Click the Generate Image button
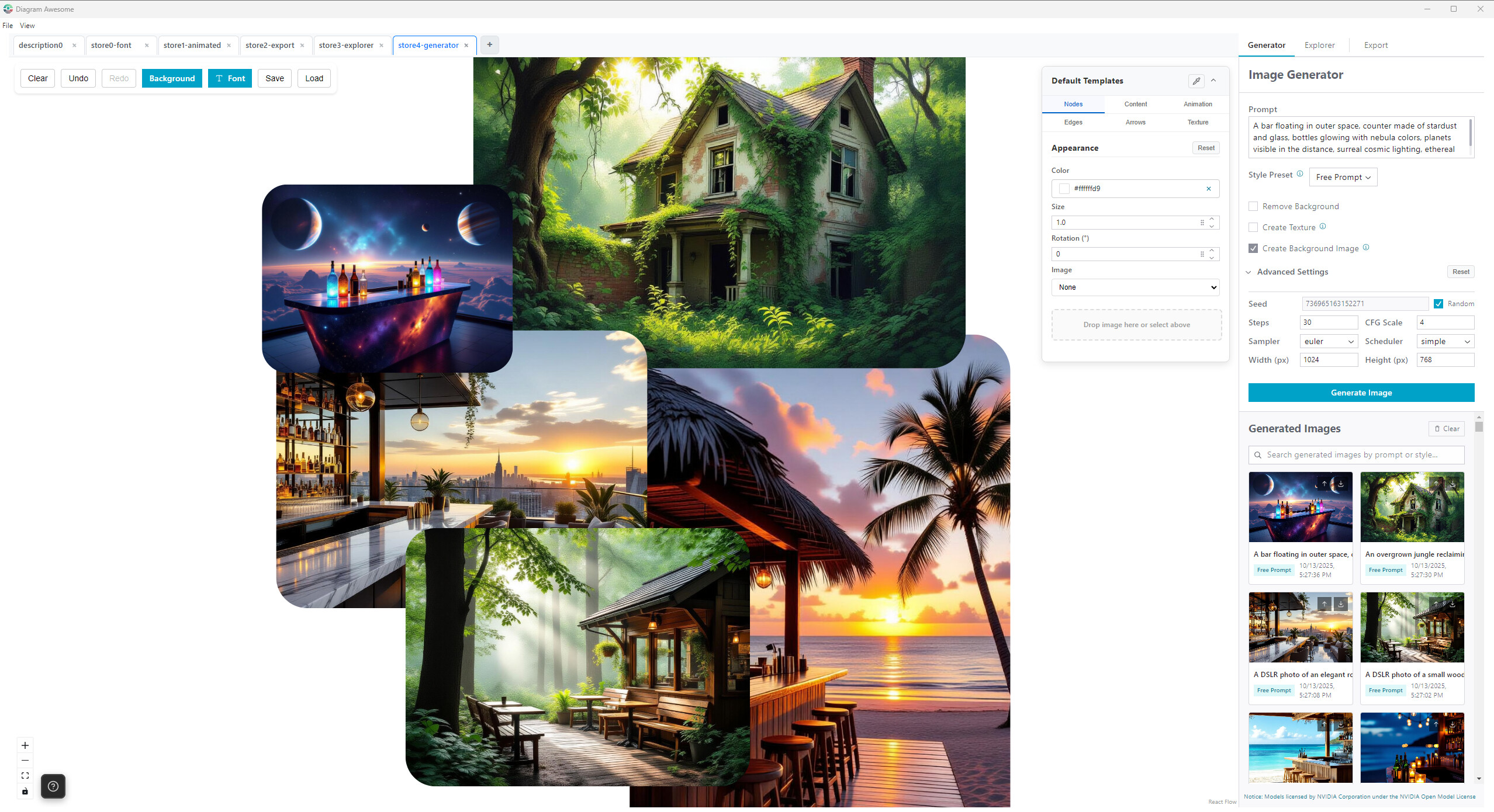Image resolution: width=1494 pixels, height=812 pixels. [x=1361, y=392]
